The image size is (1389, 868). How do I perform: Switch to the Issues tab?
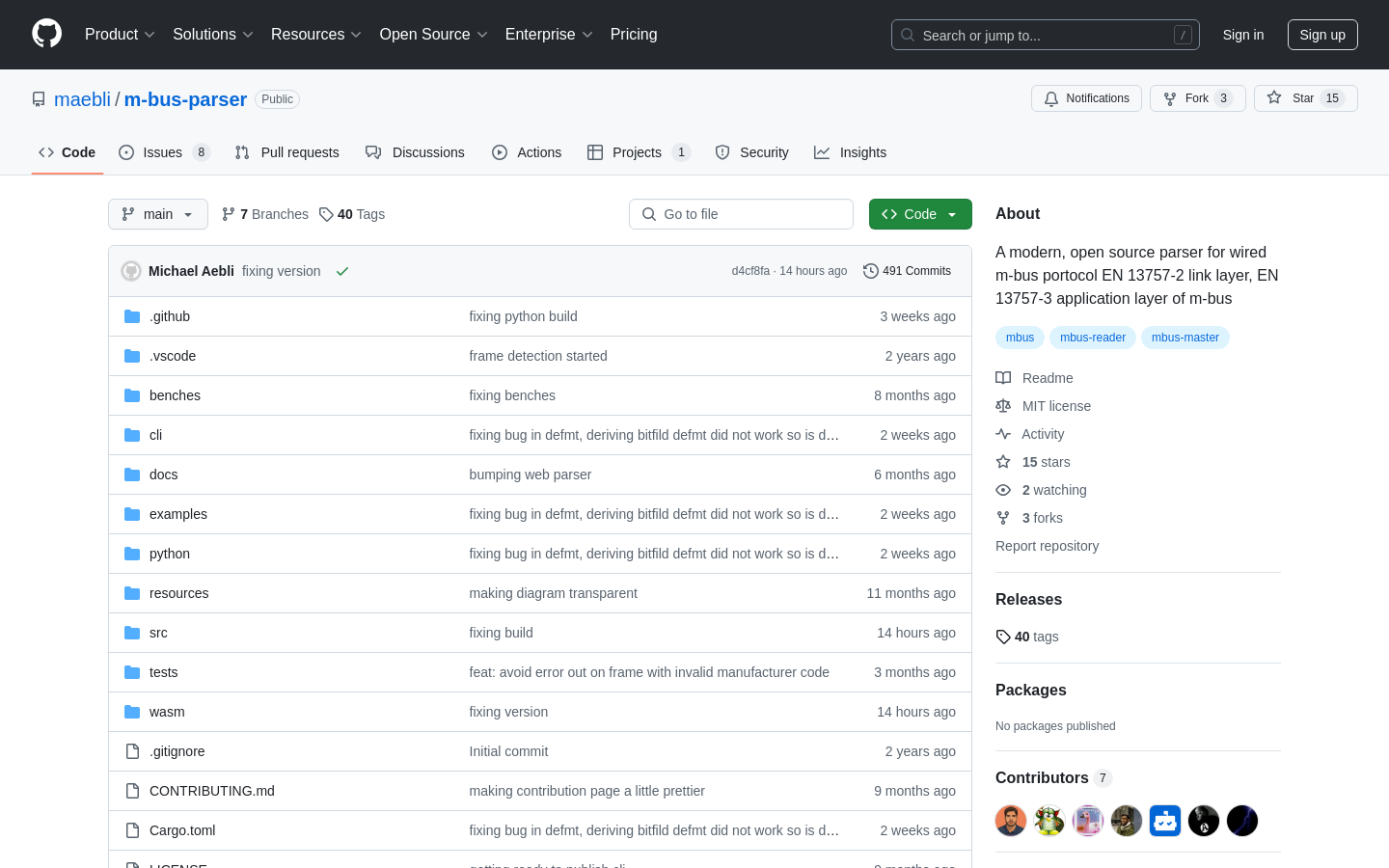[164, 152]
